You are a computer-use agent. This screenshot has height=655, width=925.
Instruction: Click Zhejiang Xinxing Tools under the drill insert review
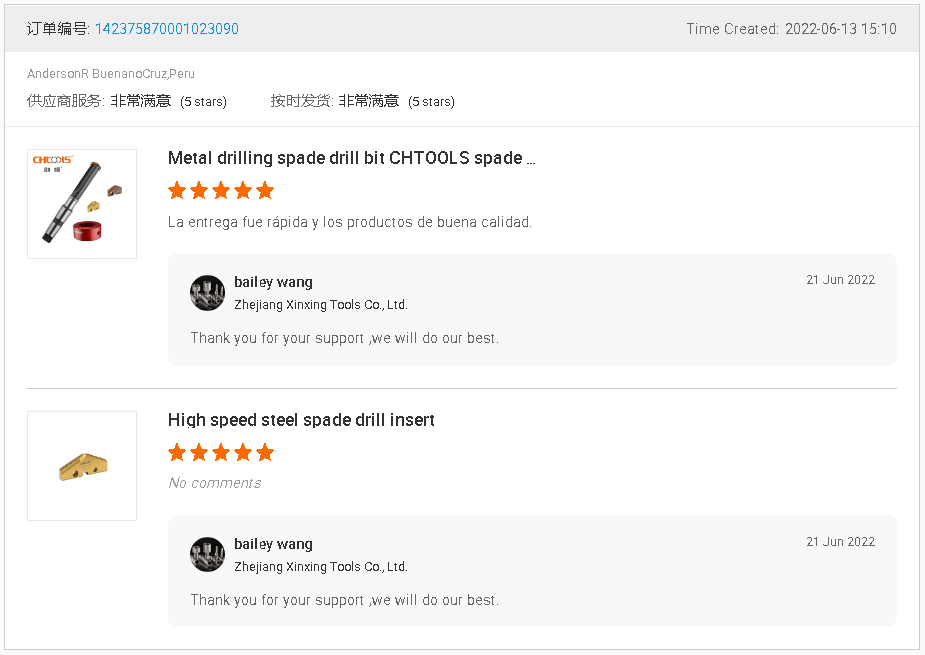[320, 567]
